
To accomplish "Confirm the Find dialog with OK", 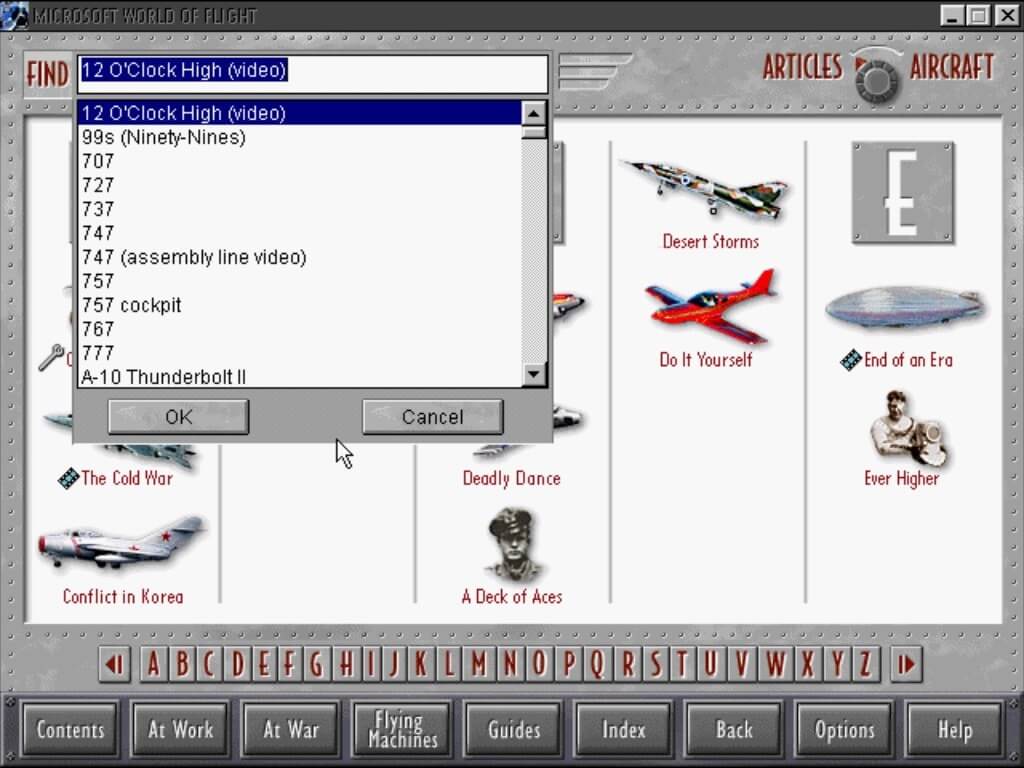I will click(x=178, y=417).
